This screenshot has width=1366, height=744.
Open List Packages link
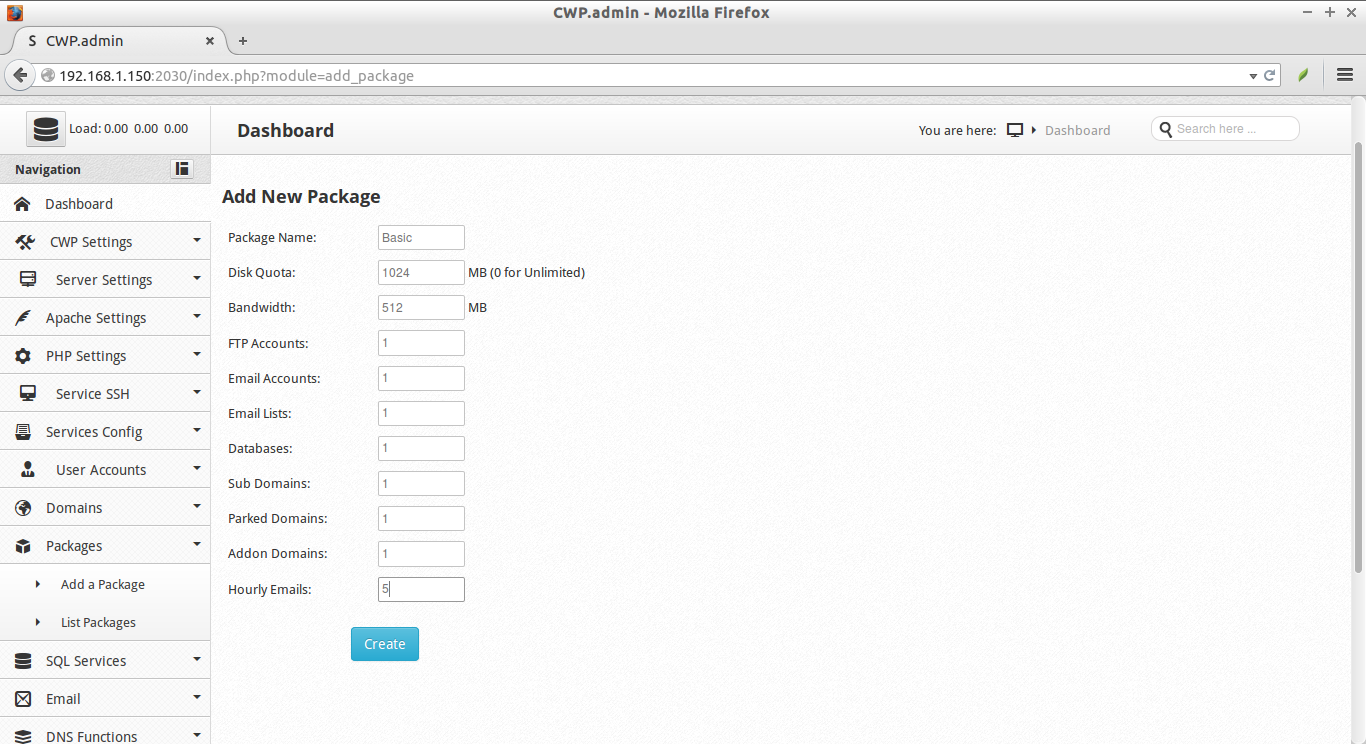[x=98, y=621]
